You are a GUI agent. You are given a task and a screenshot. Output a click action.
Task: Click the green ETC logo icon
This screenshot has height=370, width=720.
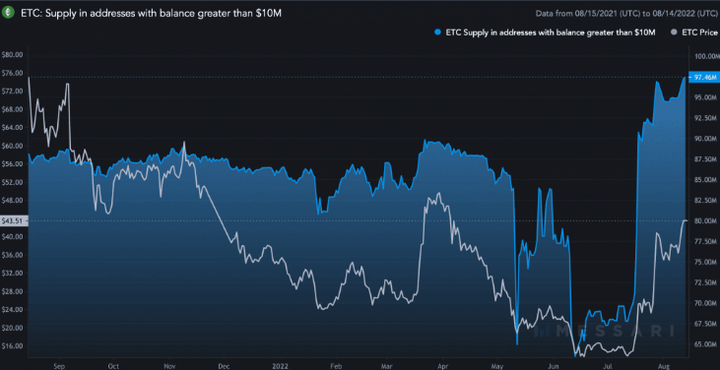pos(8,13)
